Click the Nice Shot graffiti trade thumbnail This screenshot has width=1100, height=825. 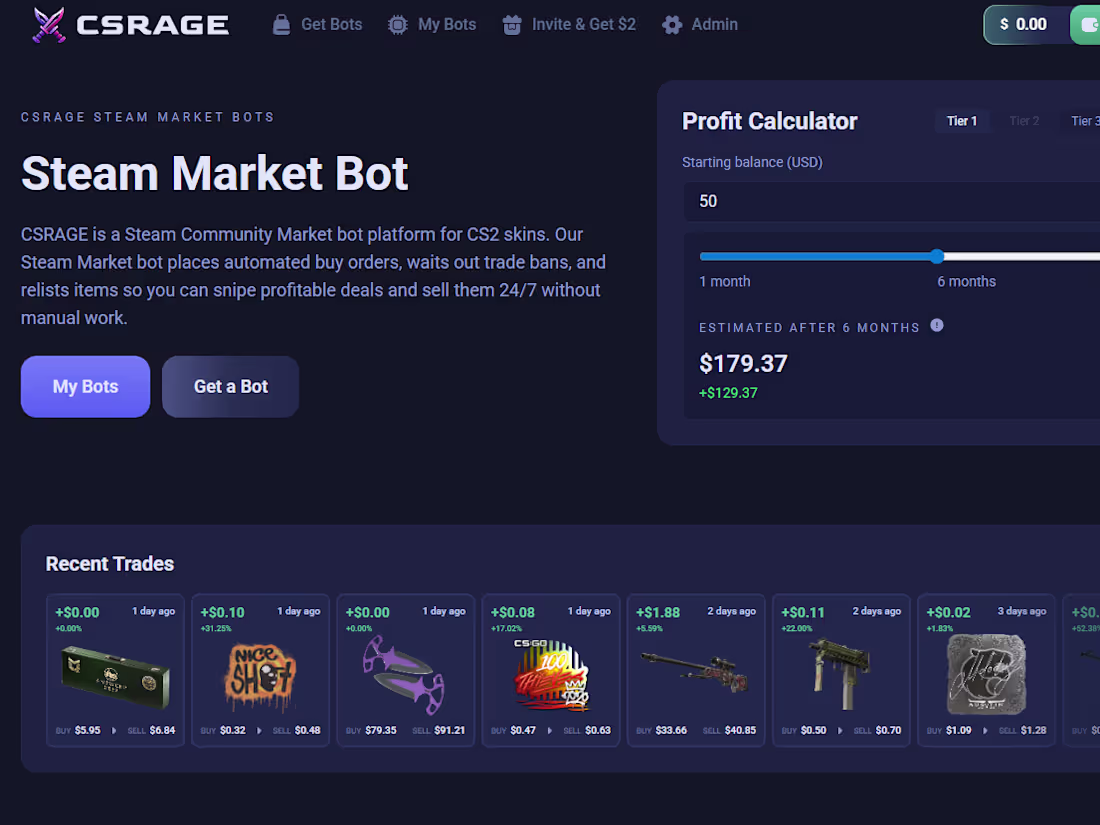tap(260, 671)
